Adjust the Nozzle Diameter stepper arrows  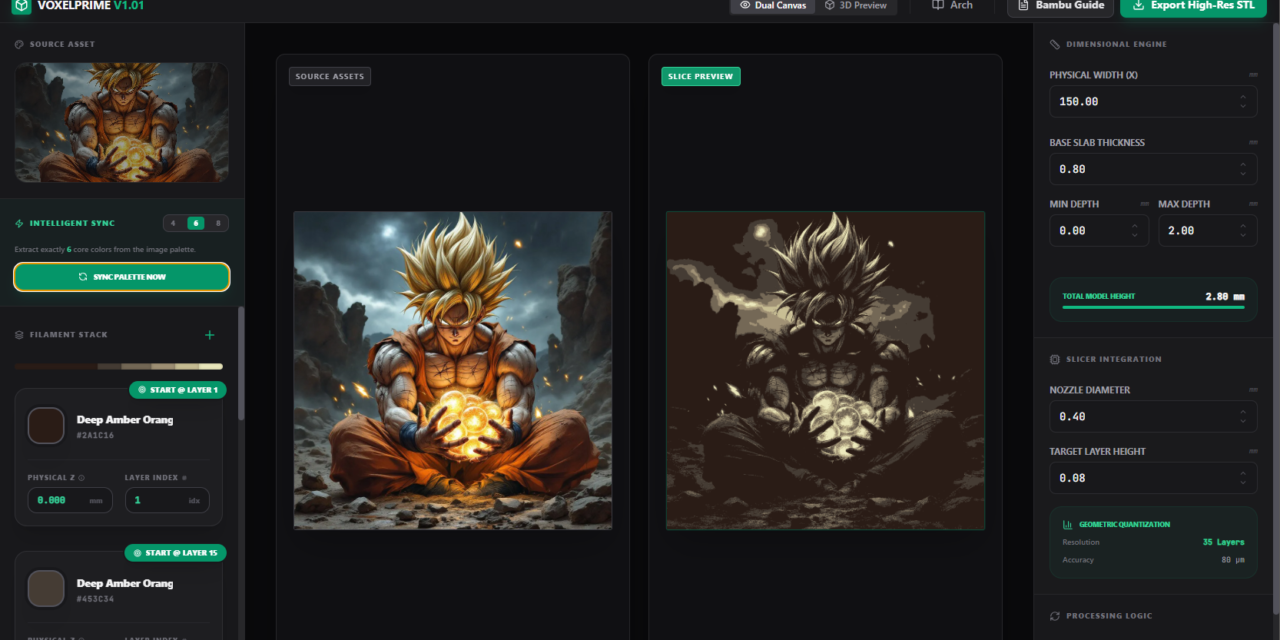tap(1242, 417)
